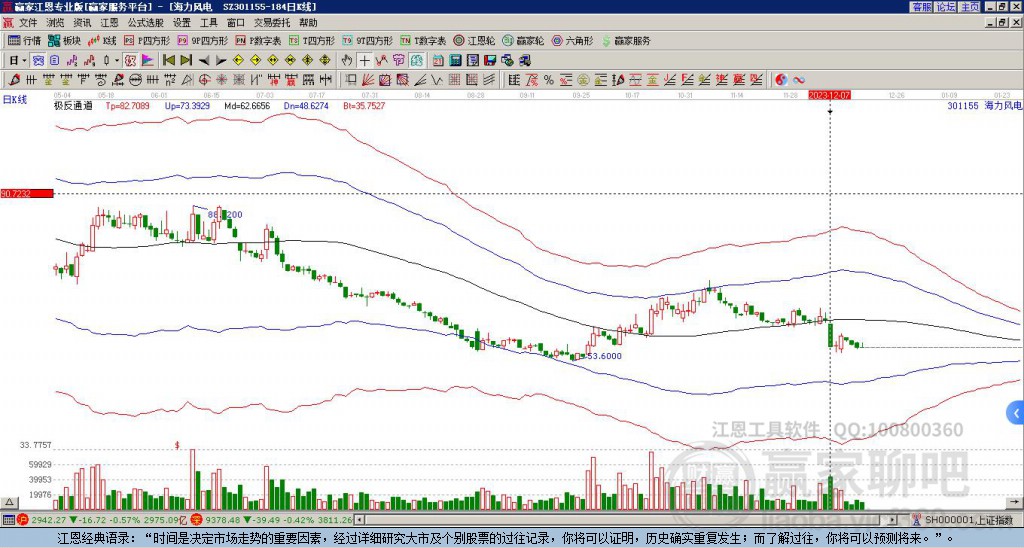This screenshot has height=548, width=1024.
Task: Click the save floppy disk icon
Action: point(490,61)
